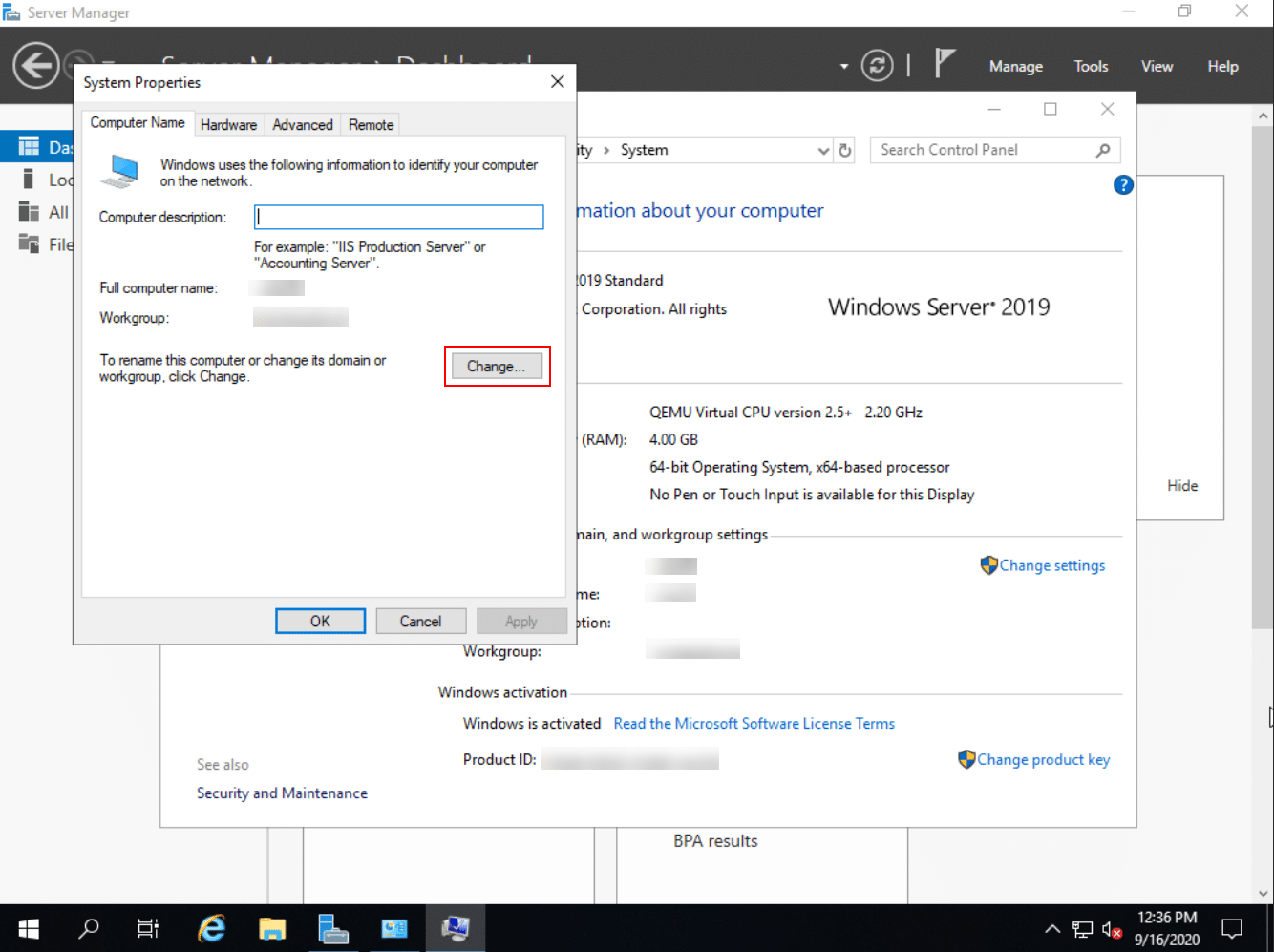Viewport: 1274px width, 952px height.
Task: Open the network status tray icon
Action: [1082, 928]
